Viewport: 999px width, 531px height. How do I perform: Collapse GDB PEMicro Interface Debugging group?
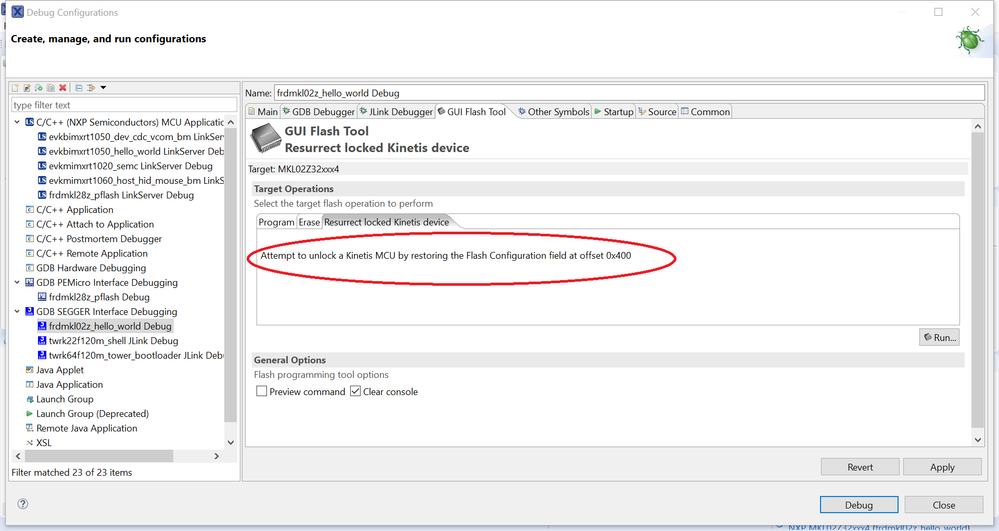[x=17, y=282]
